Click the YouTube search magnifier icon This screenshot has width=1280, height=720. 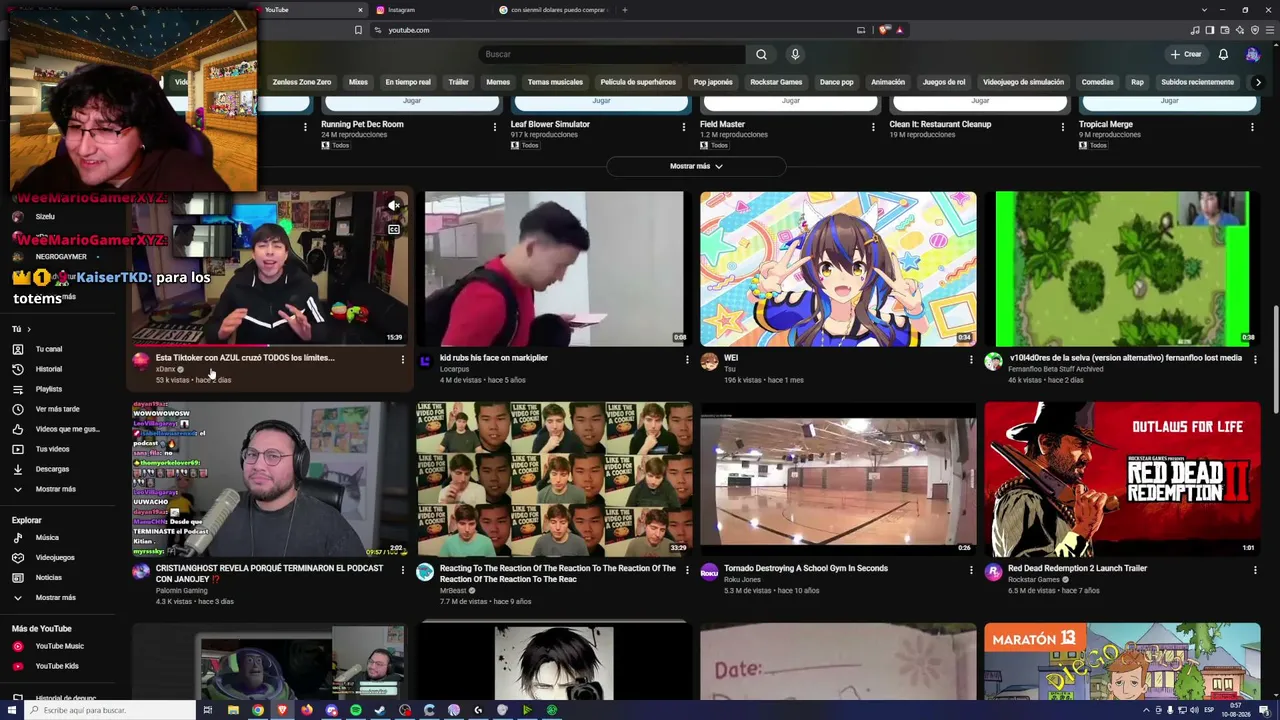(x=761, y=54)
